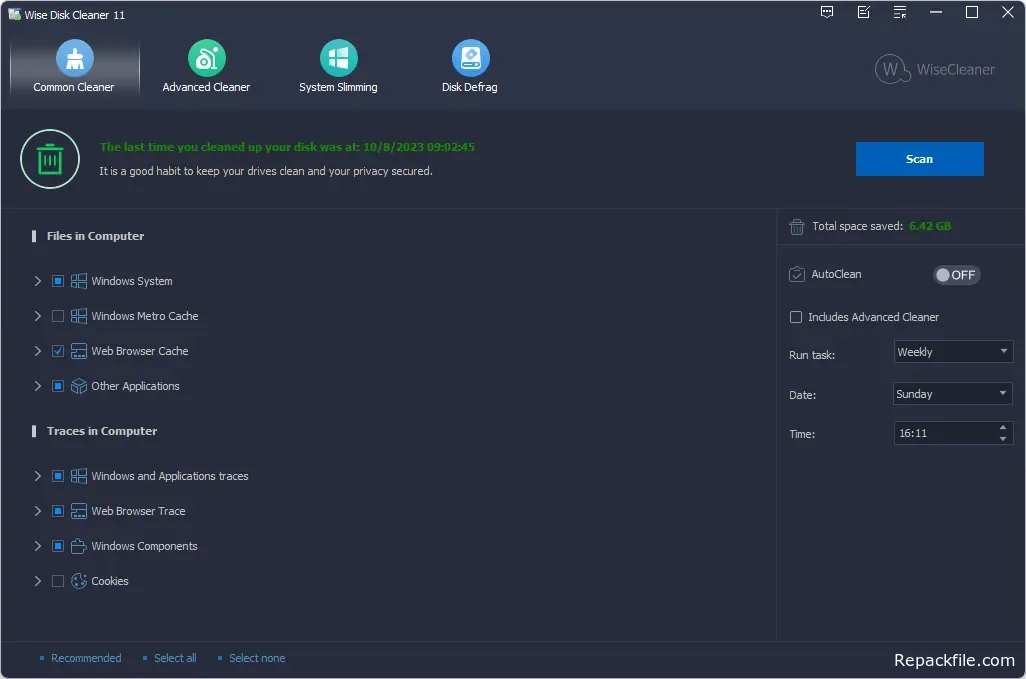Open the settings menu list icon

[900, 12]
